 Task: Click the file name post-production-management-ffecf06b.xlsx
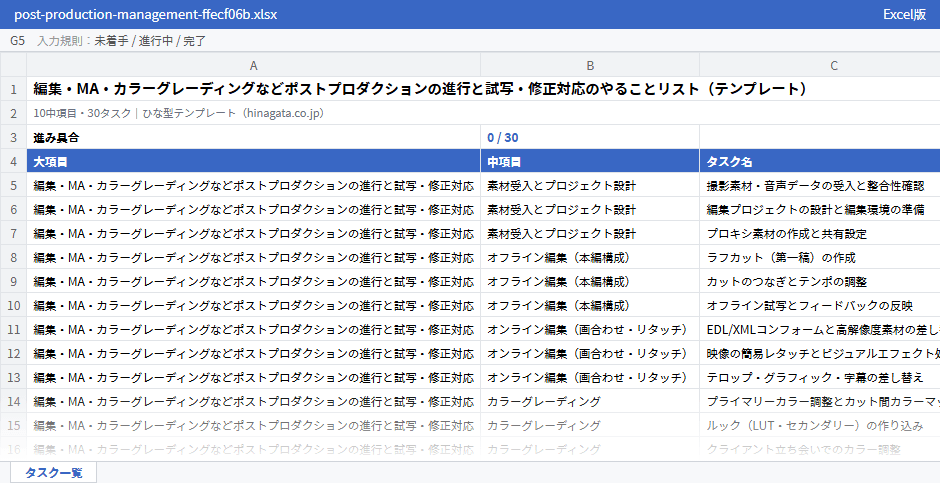(146, 14)
